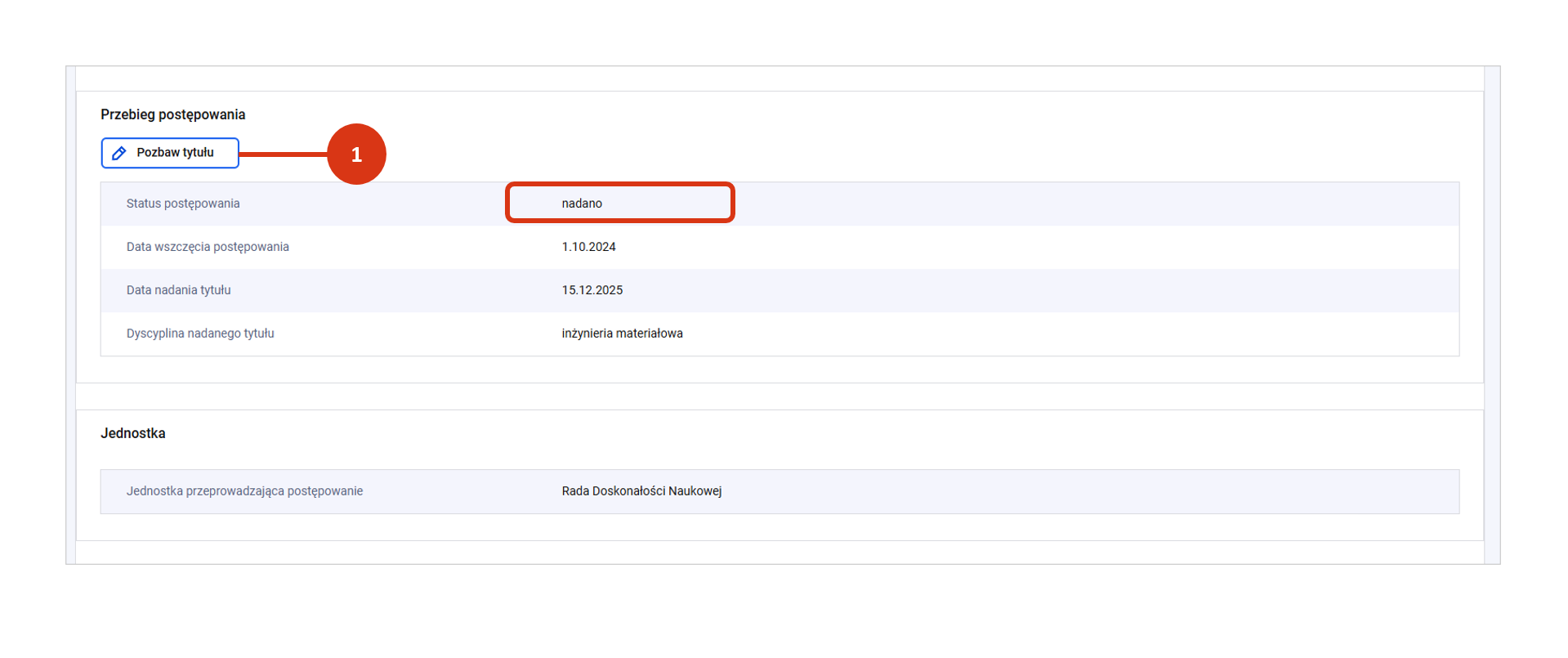The height and width of the screenshot is (658, 1568).
Task: Click the pencil icon in Pozbaw tytułu button
Action: (119, 154)
